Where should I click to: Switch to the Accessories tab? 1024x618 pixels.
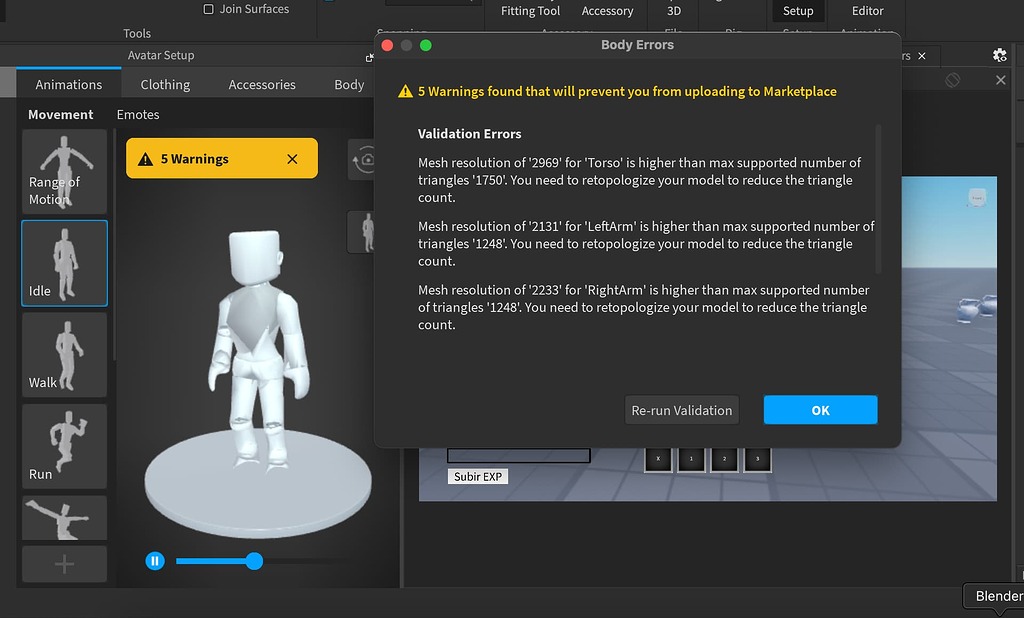coord(262,84)
